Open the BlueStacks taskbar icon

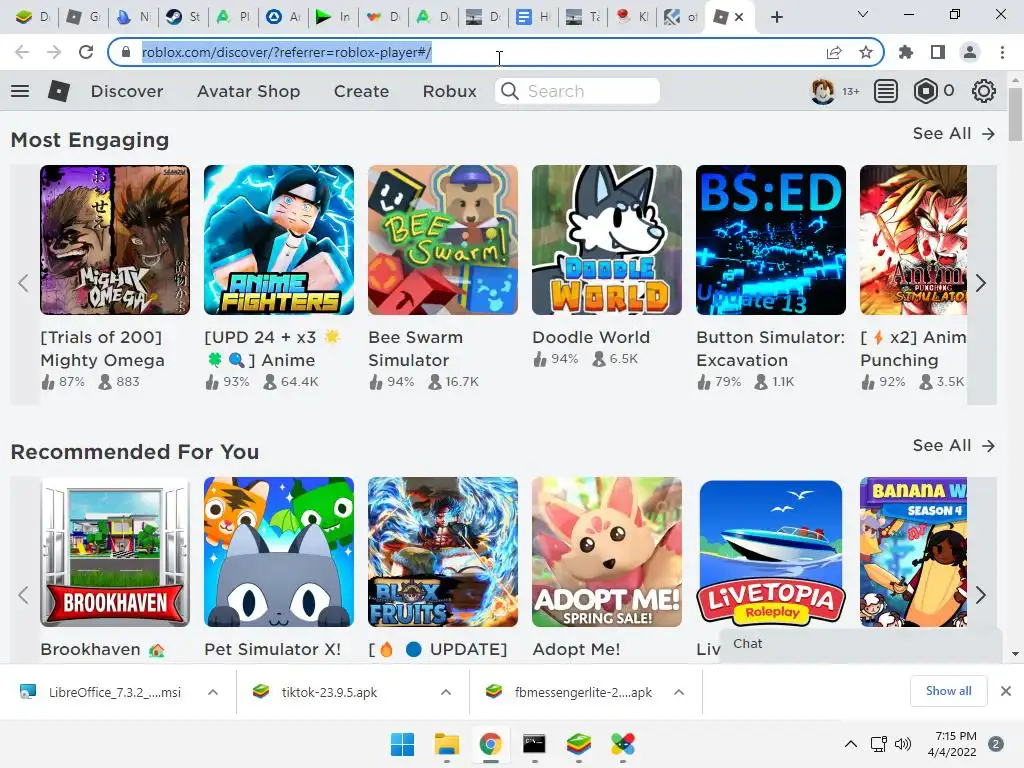pos(579,744)
